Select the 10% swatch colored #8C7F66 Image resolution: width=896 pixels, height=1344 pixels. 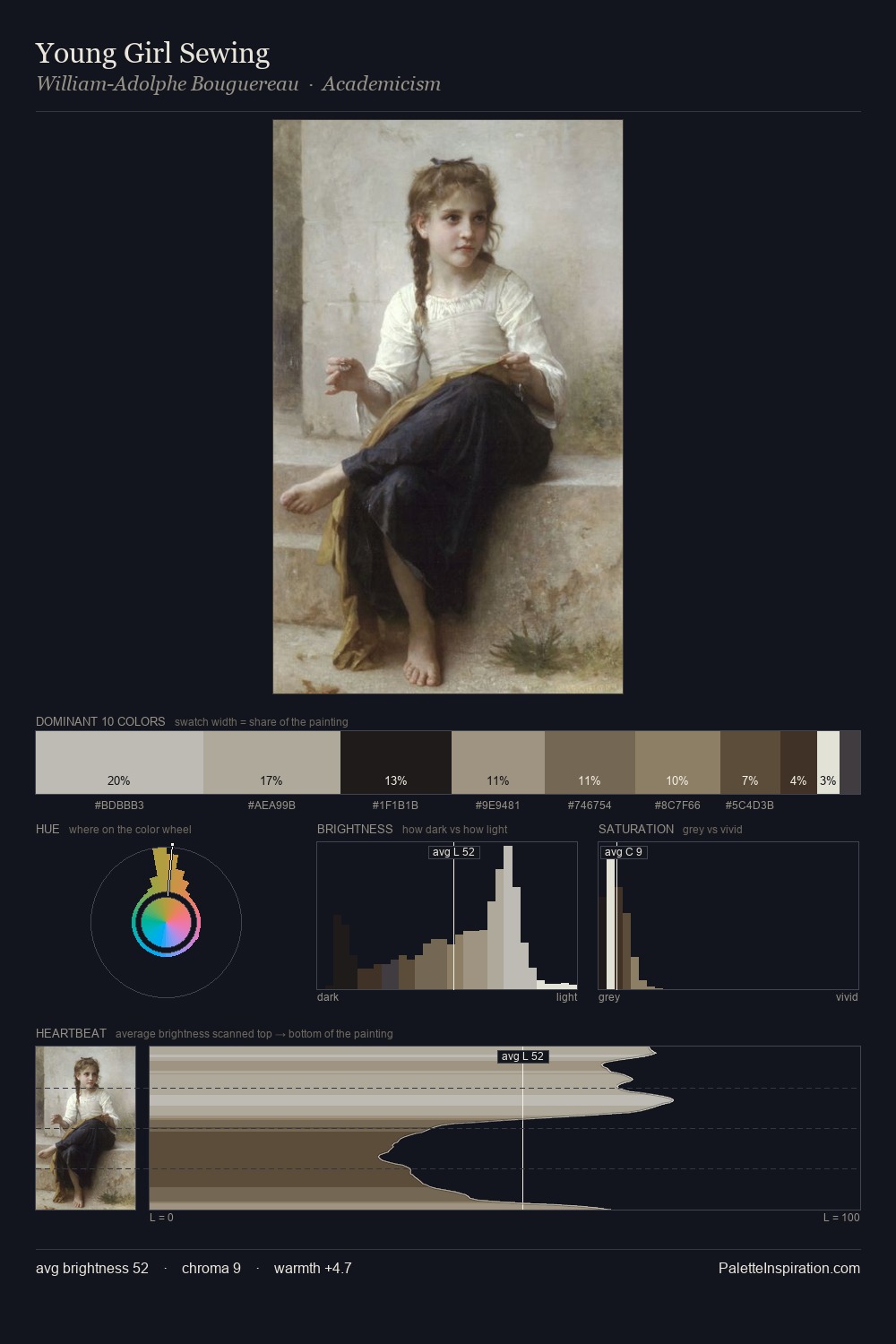point(677,762)
